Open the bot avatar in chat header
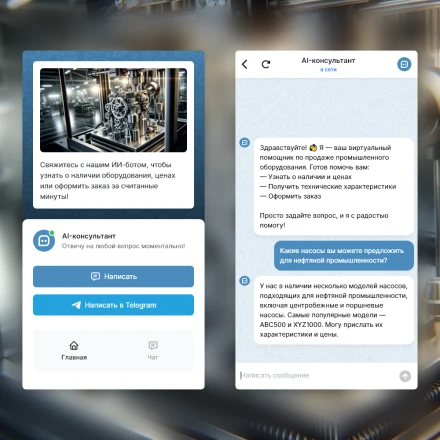440x440 pixels. 404,64
